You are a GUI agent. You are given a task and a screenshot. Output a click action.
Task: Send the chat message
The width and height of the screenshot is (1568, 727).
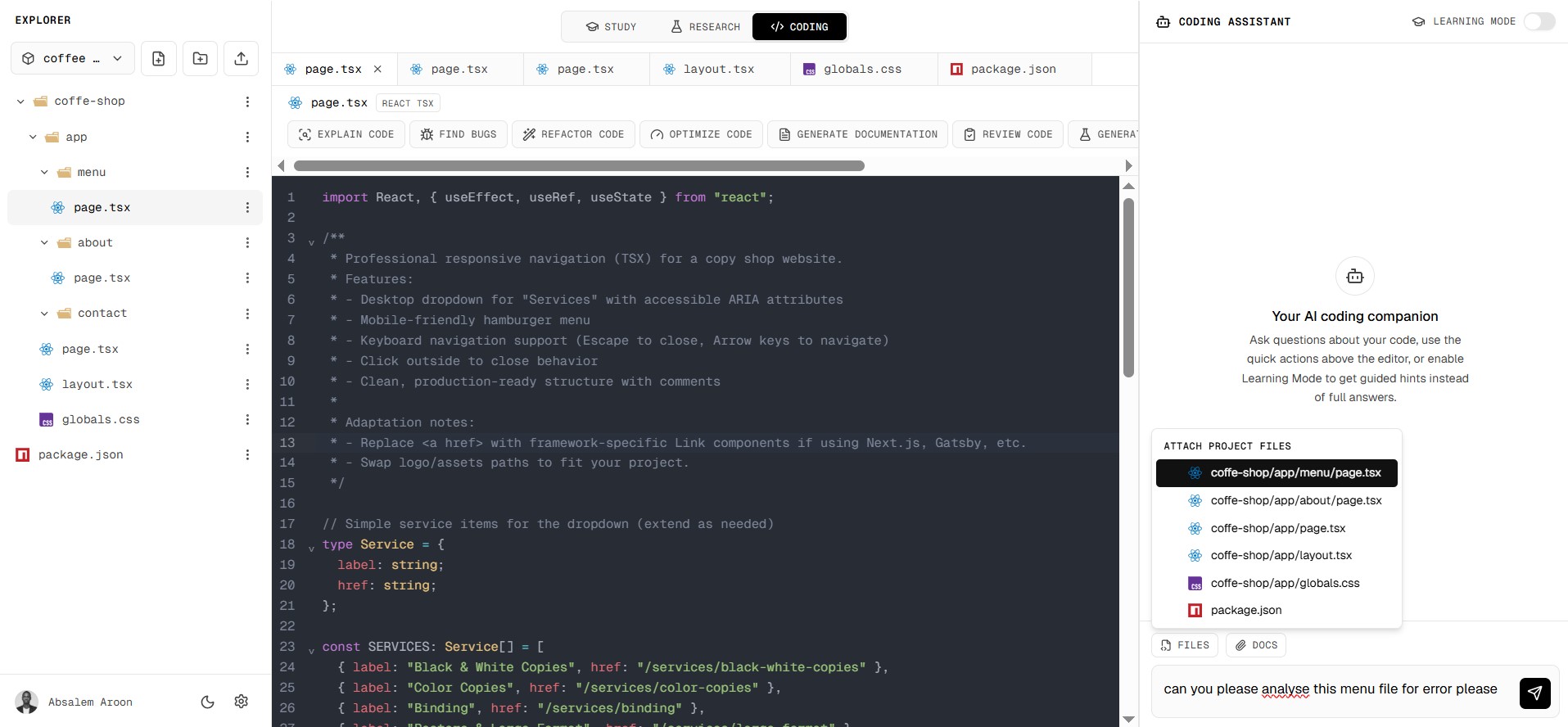(x=1535, y=693)
